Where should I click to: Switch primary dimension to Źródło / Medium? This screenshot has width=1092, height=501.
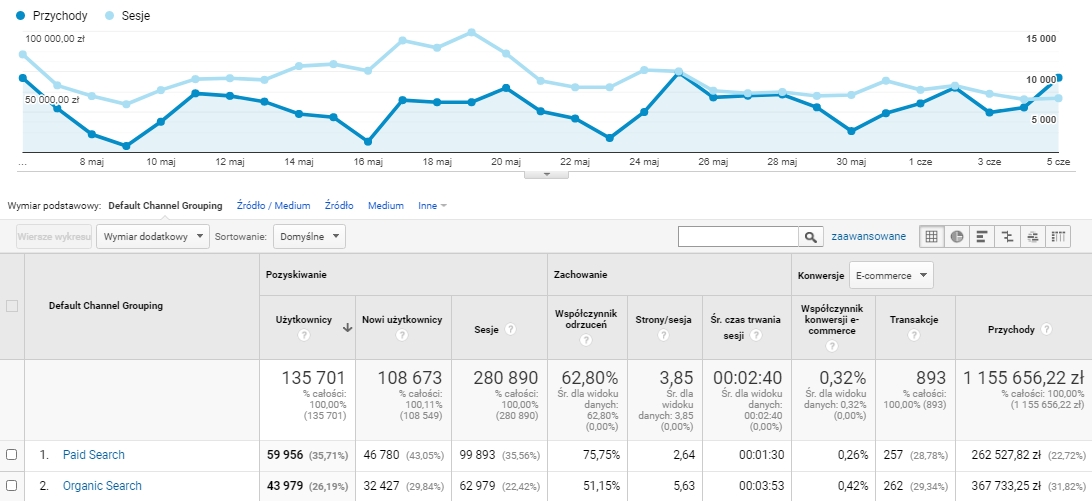tap(273, 206)
